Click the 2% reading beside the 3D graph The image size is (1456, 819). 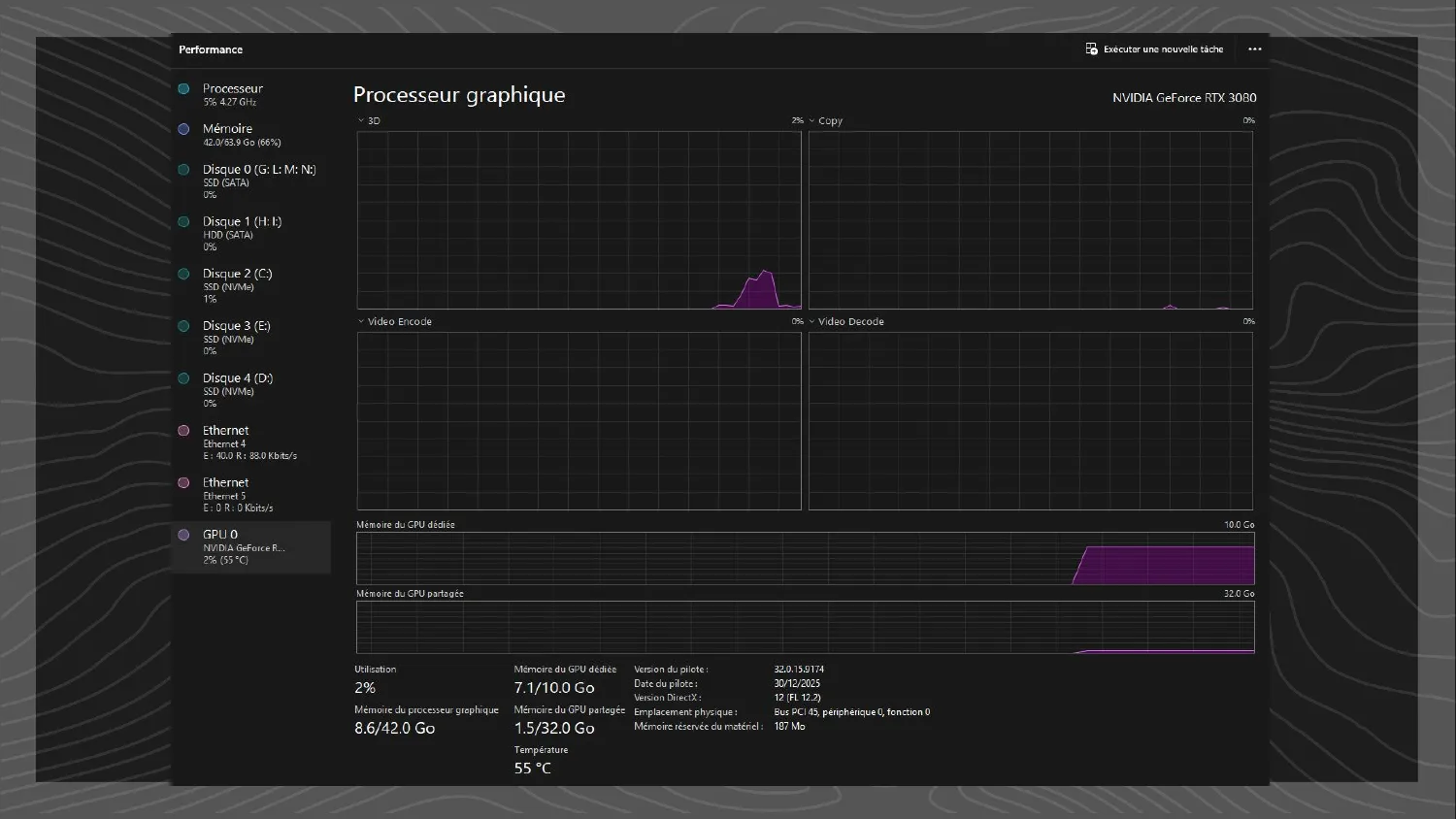(797, 121)
